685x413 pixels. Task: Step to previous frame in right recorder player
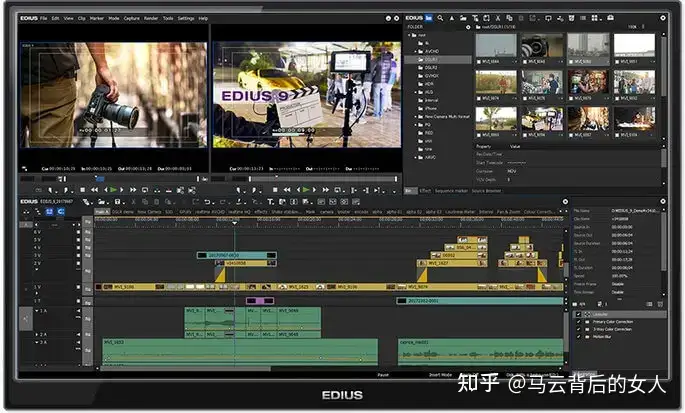coord(299,190)
